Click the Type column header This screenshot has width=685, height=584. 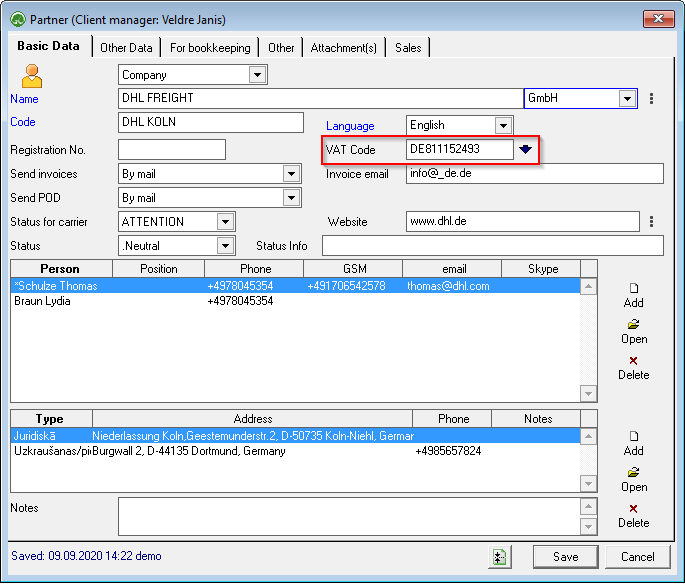coord(51,419)
